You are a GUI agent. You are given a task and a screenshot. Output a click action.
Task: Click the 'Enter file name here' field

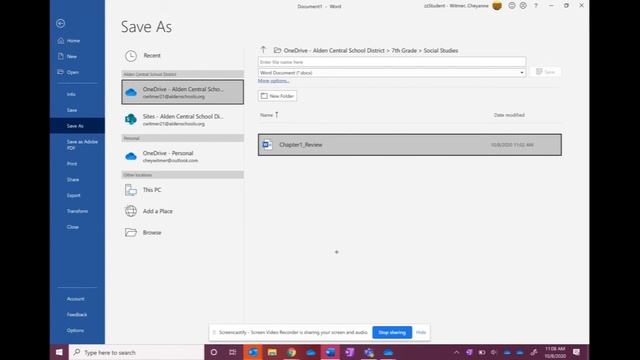coord(391,62)
